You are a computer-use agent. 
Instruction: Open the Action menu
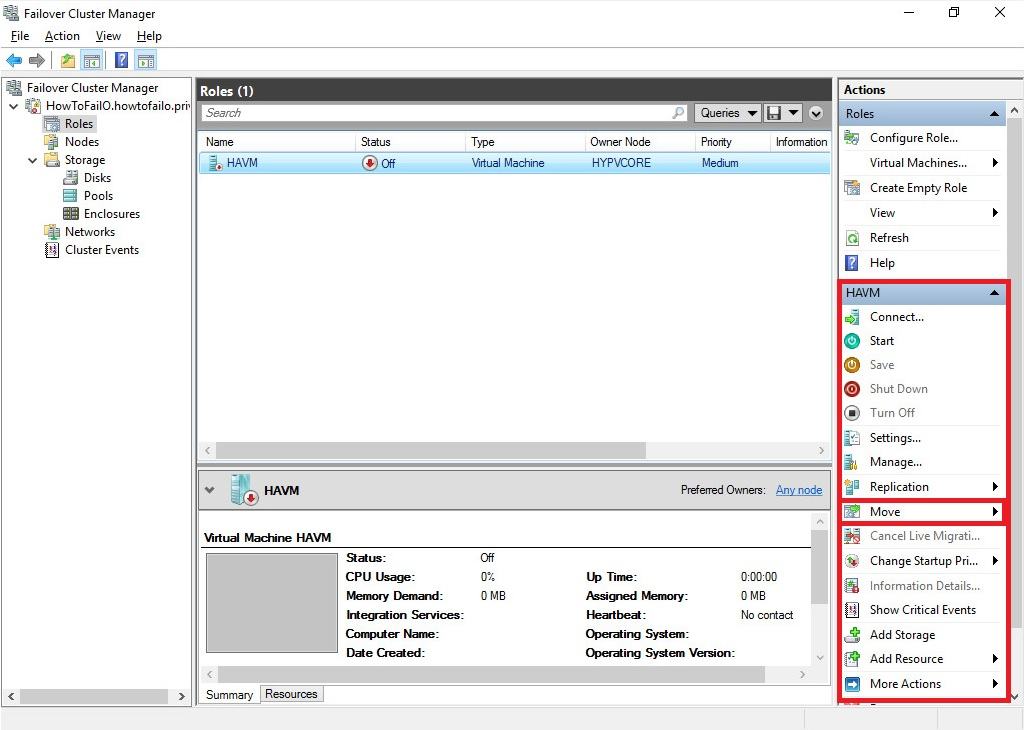click(62, 36)
